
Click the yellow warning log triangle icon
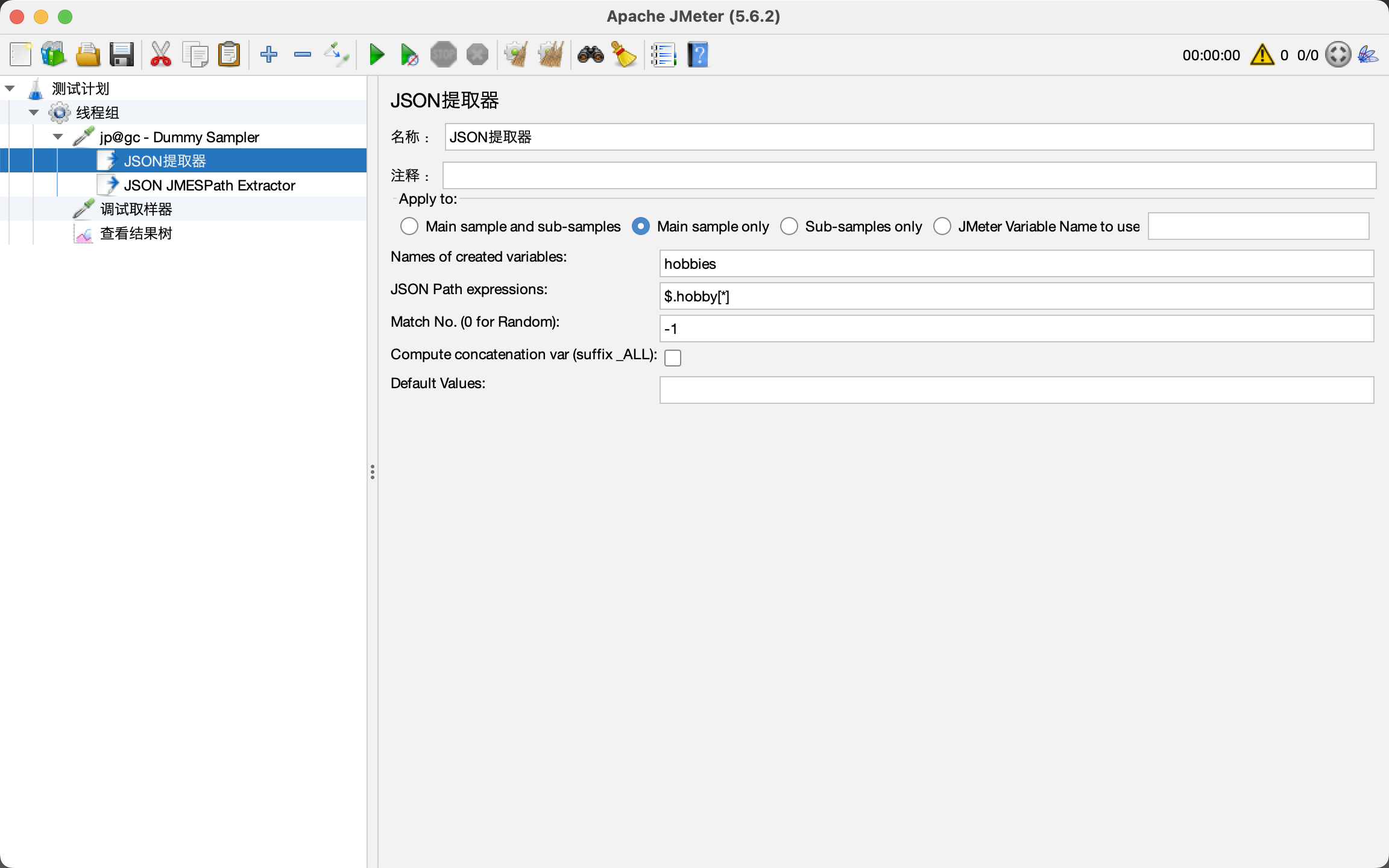point(1262,55)
